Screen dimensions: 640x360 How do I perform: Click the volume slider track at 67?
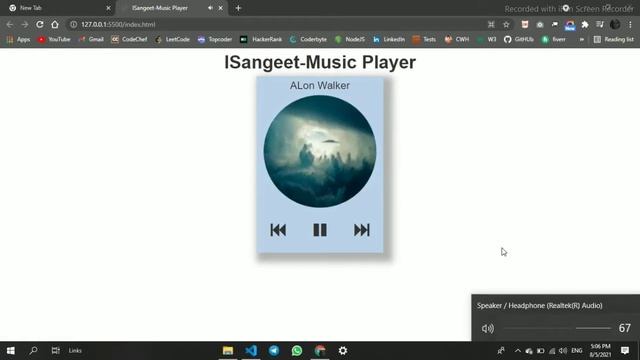[557, 328]
